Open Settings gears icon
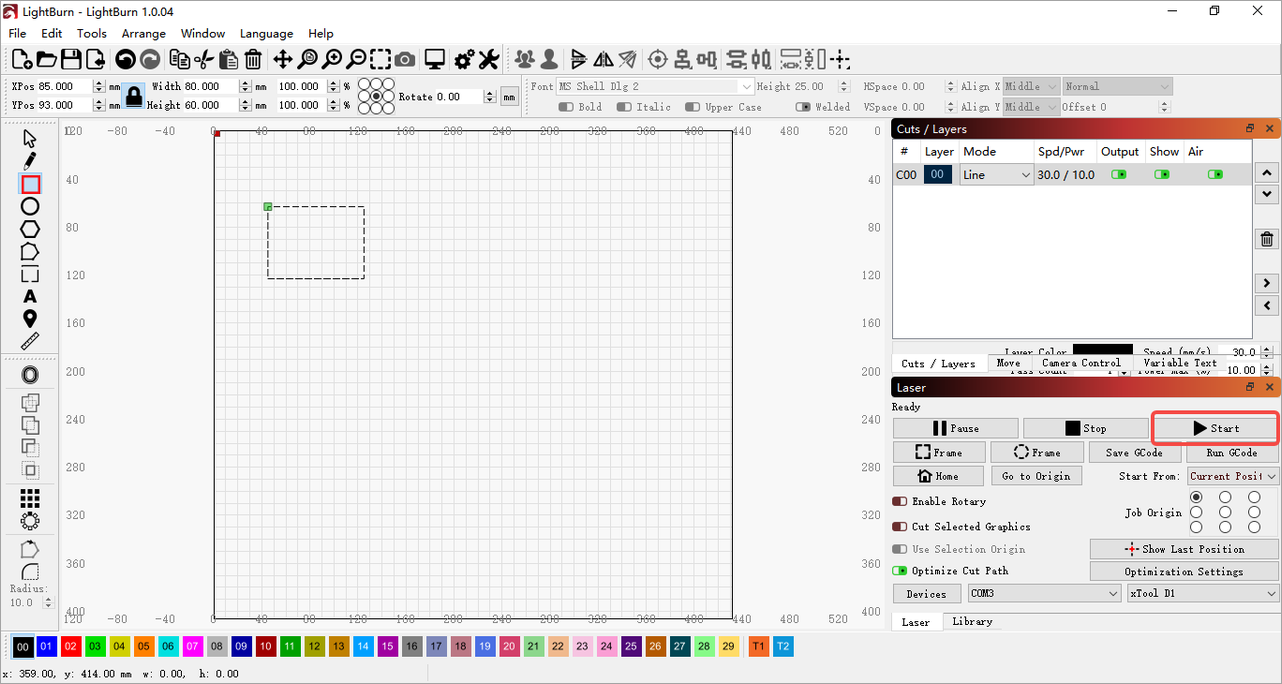 click(465, 60)
